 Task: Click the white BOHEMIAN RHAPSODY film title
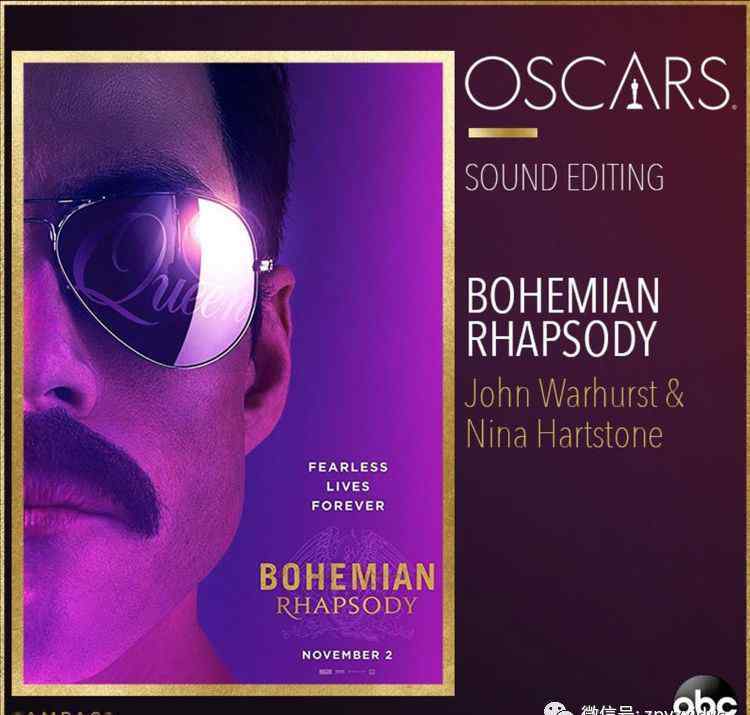(x=563, y=317)
